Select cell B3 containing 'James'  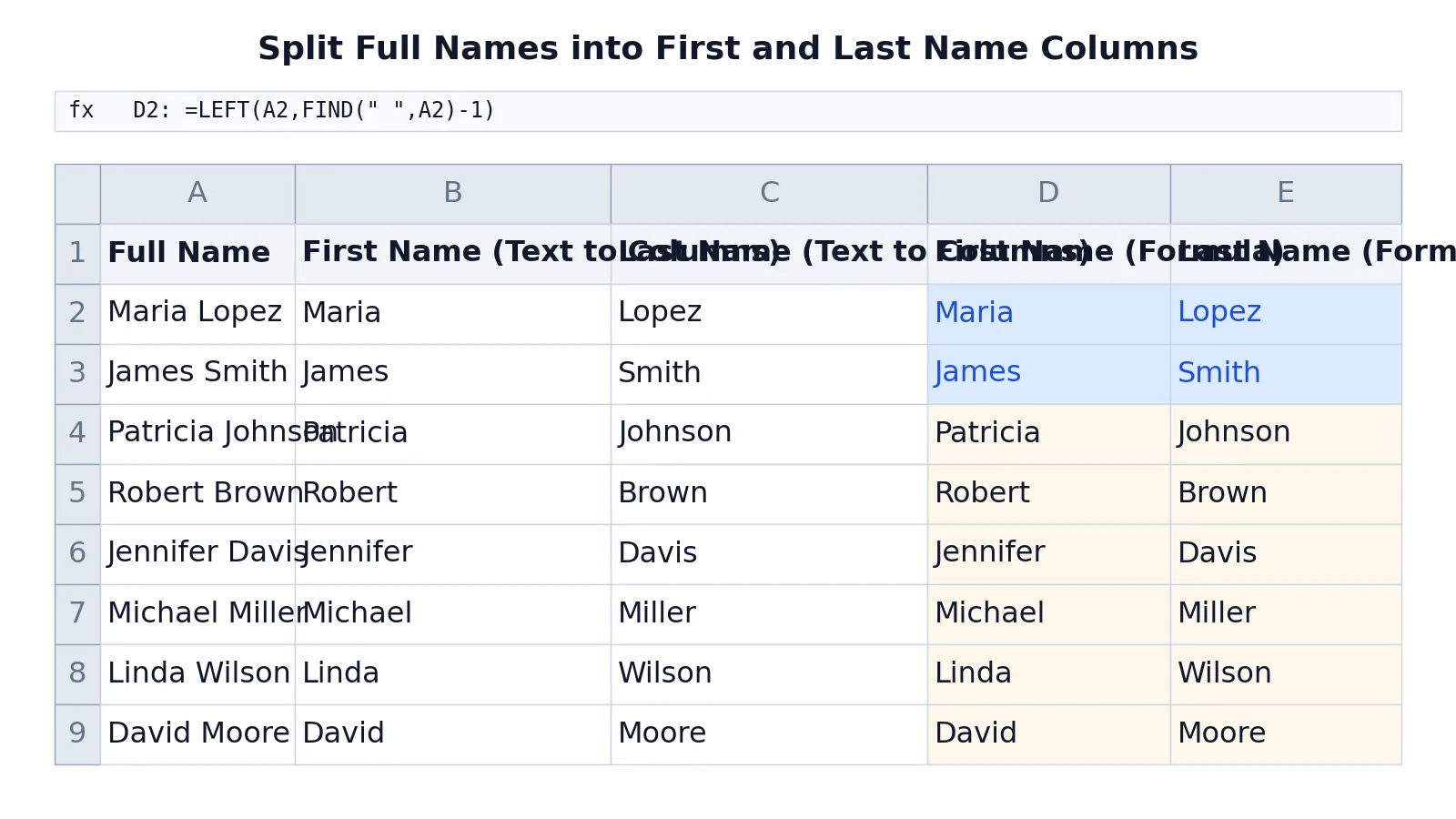click(452, 374)
